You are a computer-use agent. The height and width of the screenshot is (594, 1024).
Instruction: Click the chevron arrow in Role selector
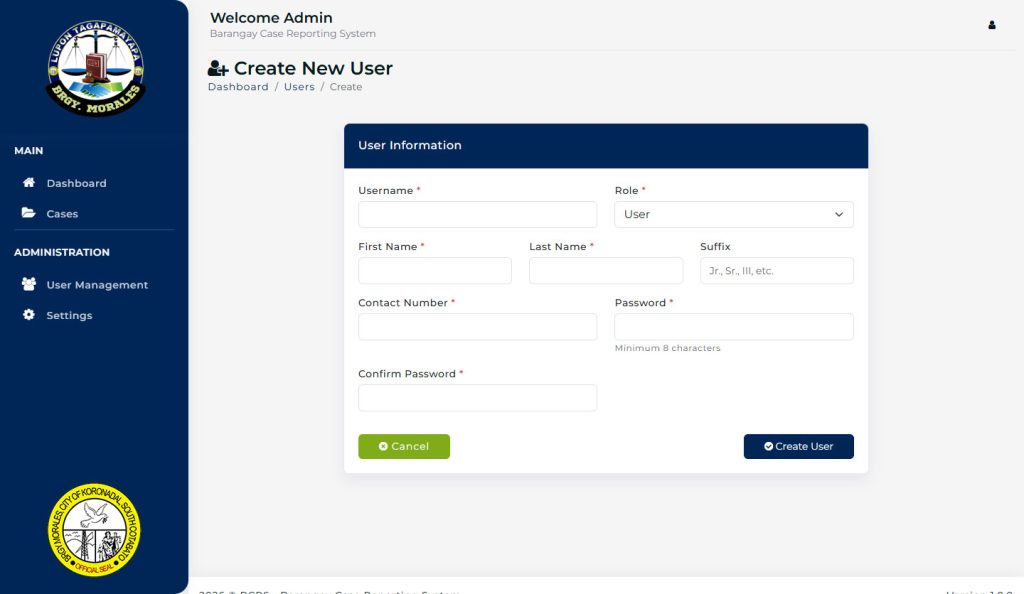pyautogui.click(x=838, y=214)
